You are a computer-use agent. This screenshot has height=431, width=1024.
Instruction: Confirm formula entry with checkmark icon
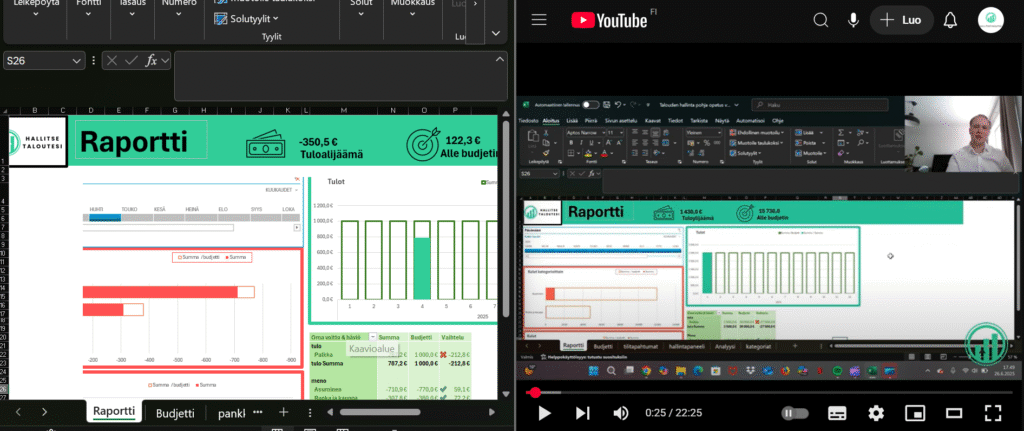pos(131,61)
